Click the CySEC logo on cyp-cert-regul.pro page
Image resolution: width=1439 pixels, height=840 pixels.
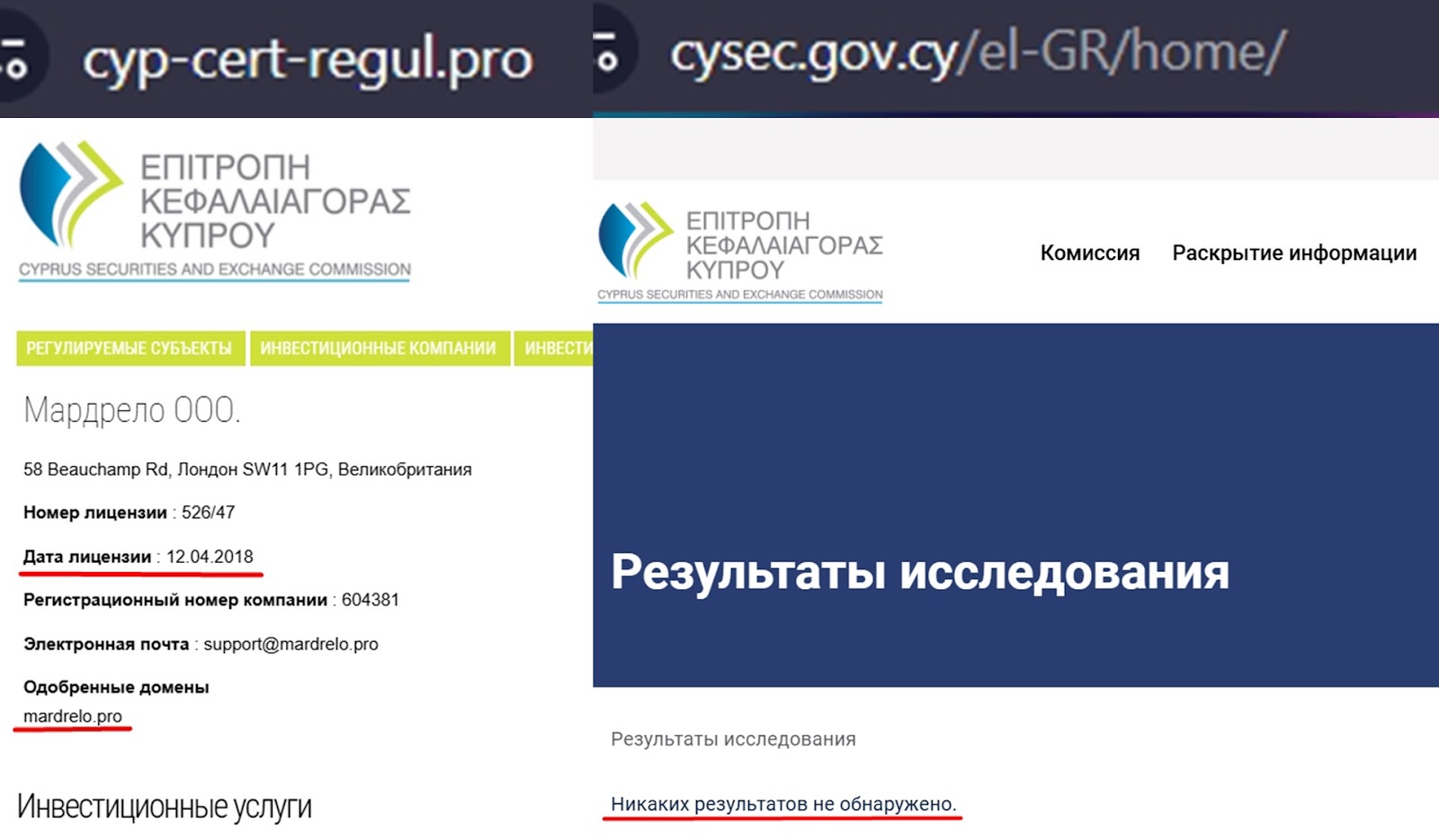point(215,210)
